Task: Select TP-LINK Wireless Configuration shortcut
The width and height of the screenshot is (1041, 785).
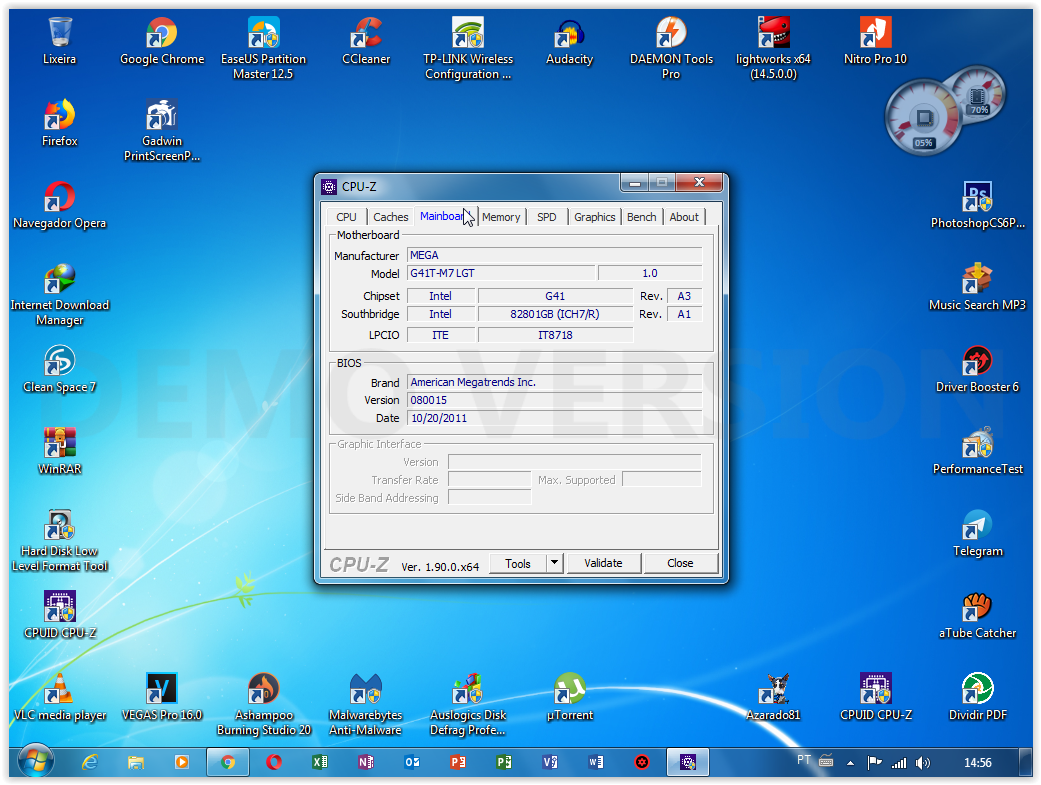Action: (x=468, y=48)
